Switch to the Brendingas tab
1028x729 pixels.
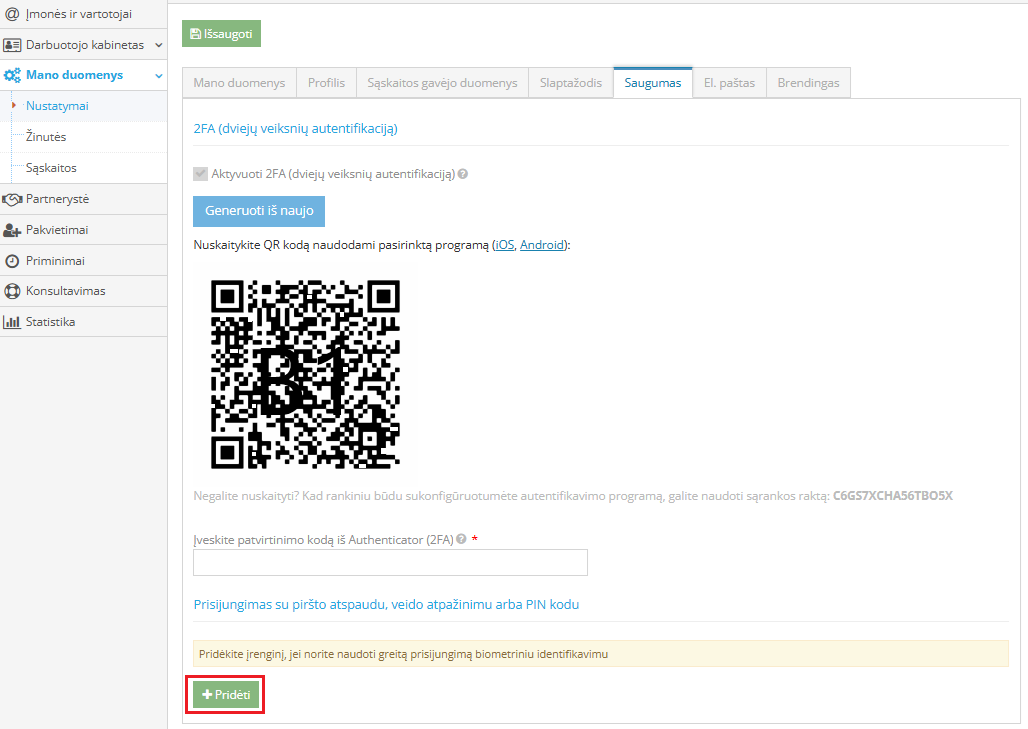pos(808,83)
